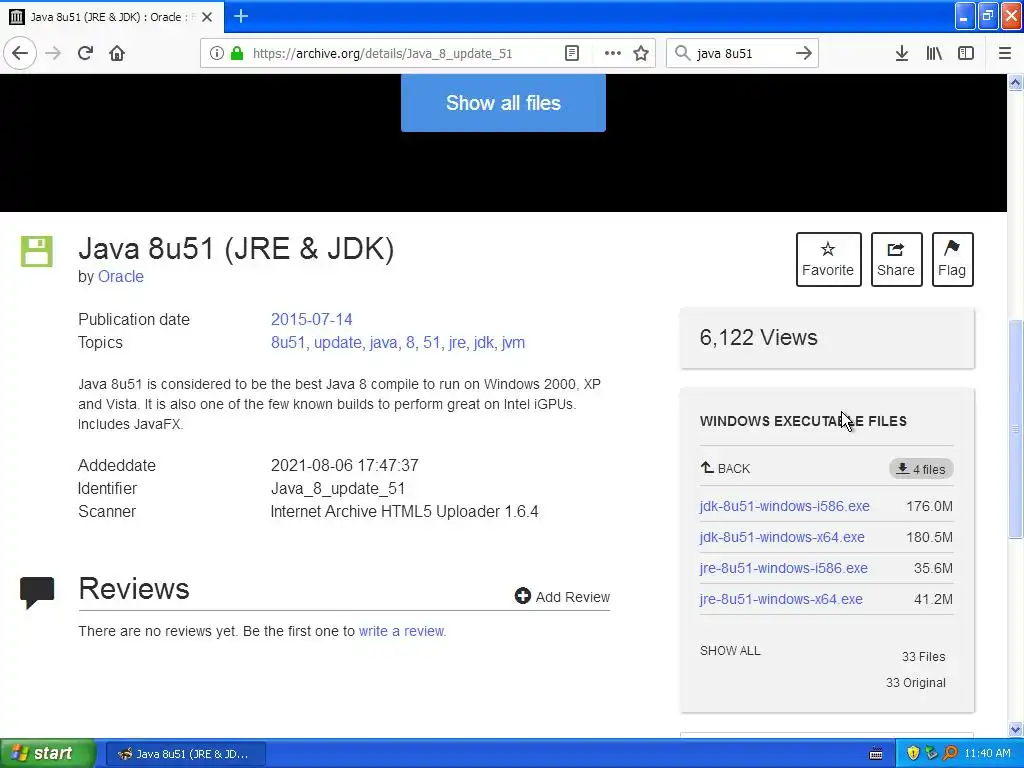Toggle reader view icon in address bar

point(571,53)
